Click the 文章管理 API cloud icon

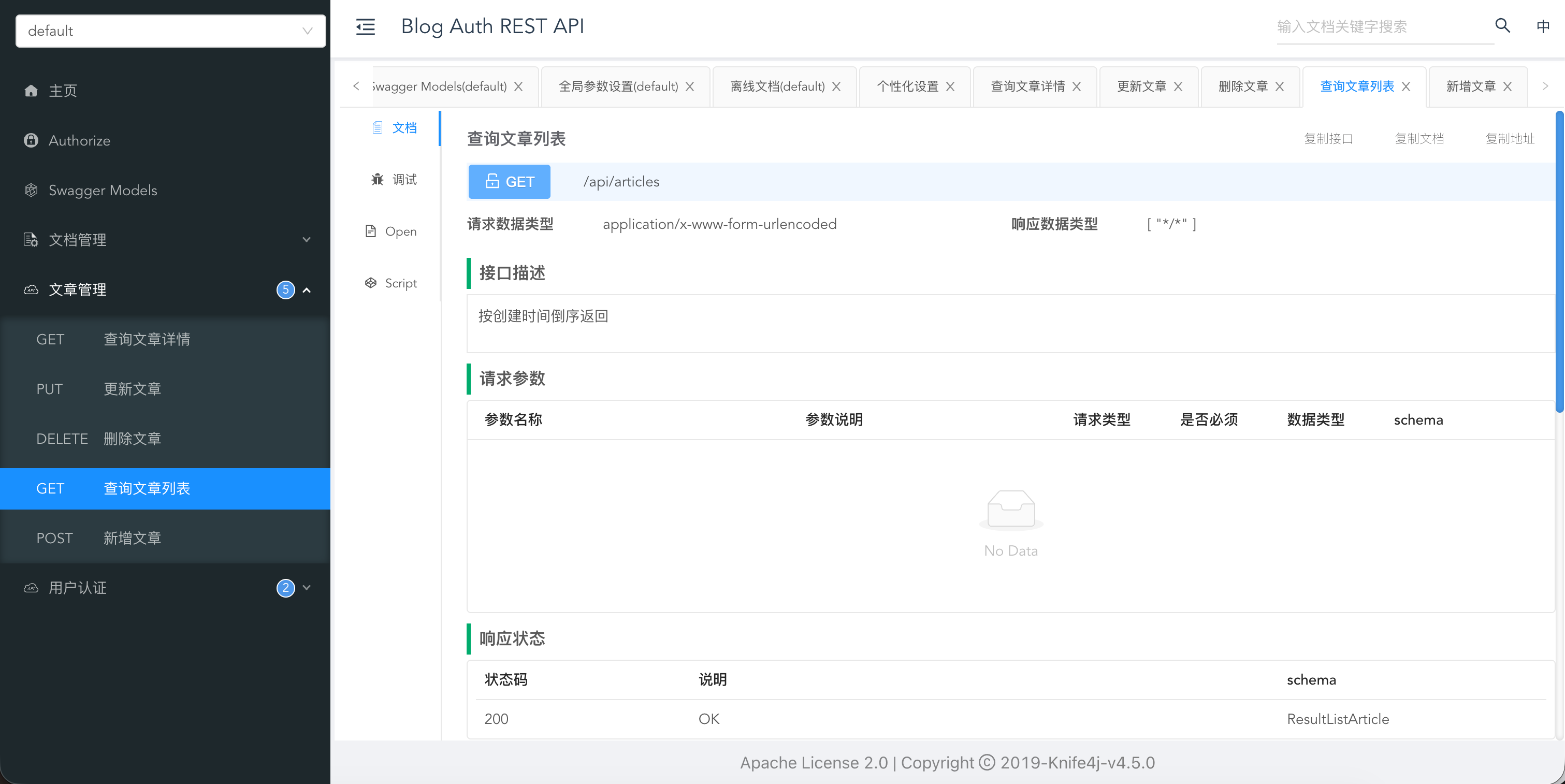(31, 289)
